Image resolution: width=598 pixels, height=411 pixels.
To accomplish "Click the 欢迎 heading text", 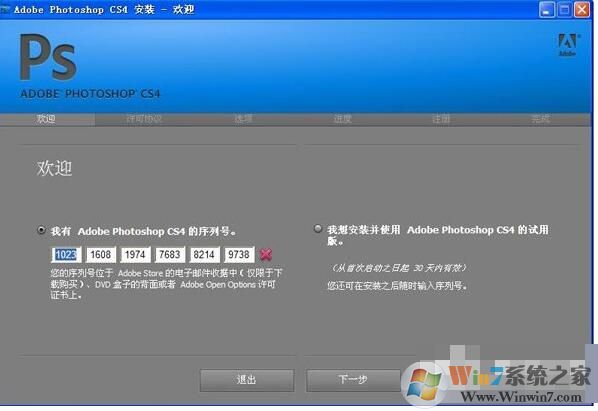I will point(54,168).
